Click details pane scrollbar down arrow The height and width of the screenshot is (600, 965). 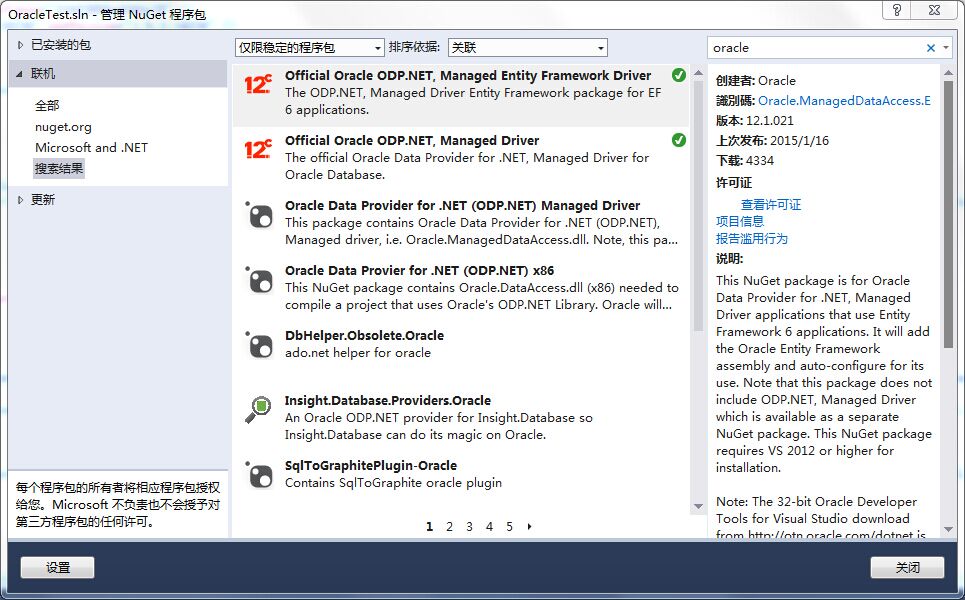[948, 529]
